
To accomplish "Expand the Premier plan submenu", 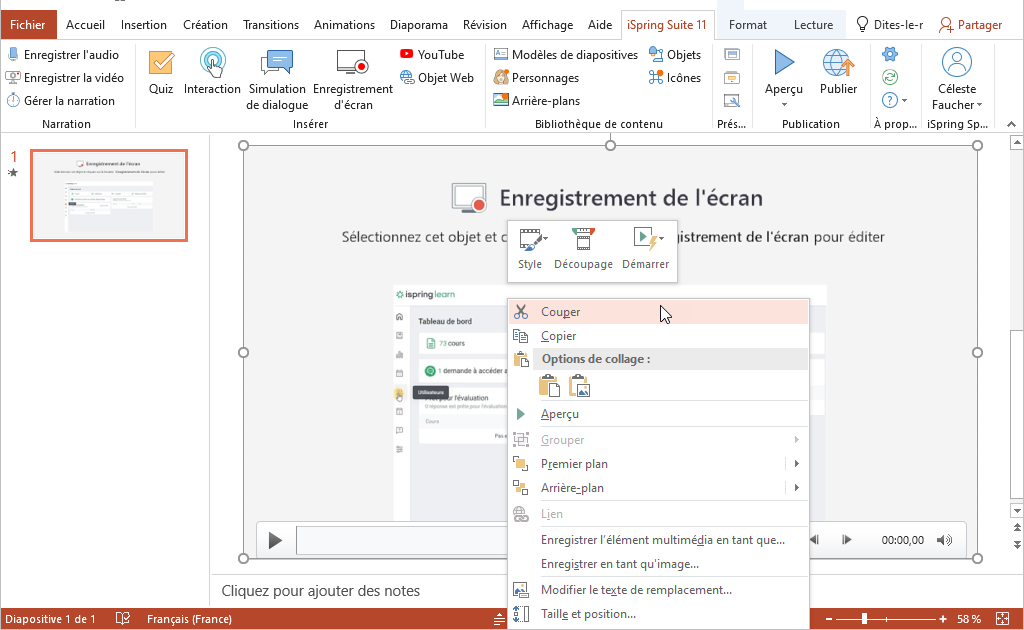I will click(796, 464).
